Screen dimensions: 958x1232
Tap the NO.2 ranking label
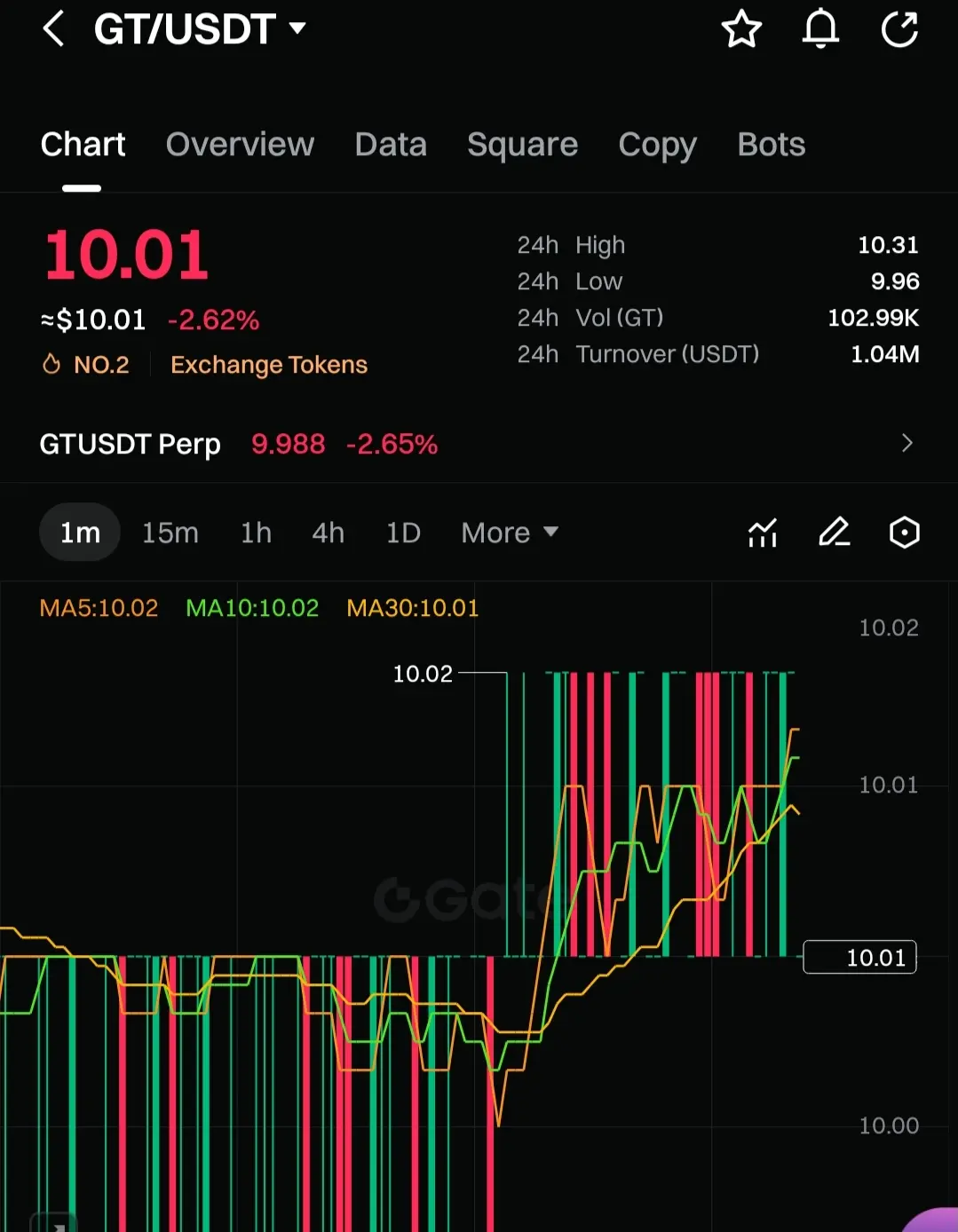tap(101, 365)
